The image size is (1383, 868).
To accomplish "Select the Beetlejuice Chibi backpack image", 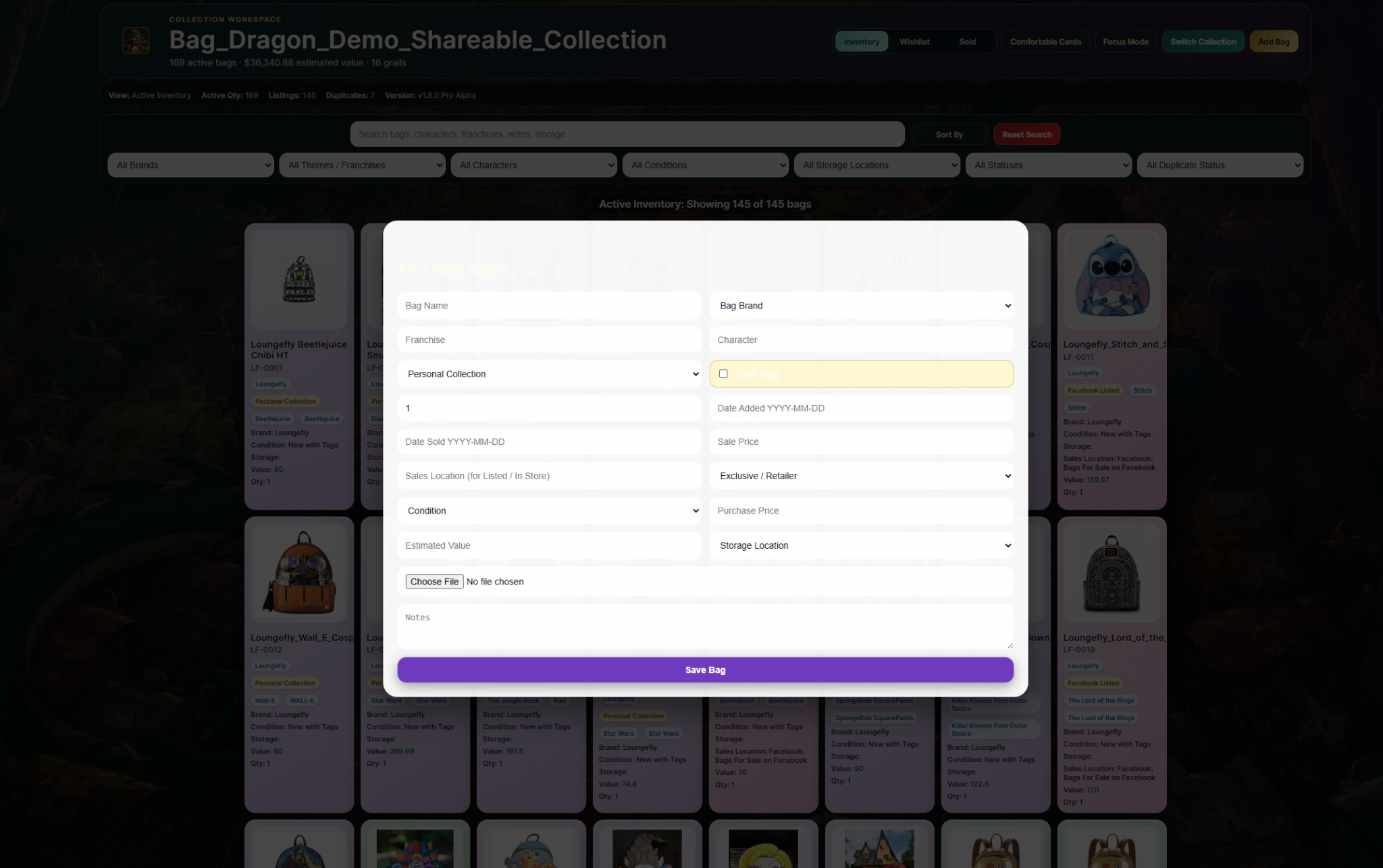I will coord(299,279).
